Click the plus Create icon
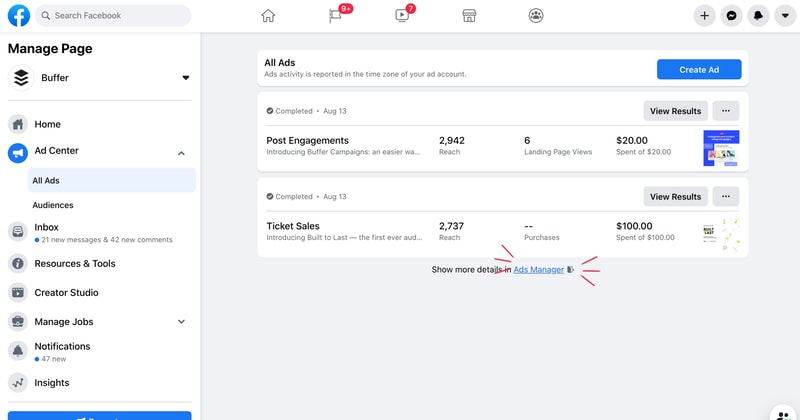The image size is (800, 420). 705,16
